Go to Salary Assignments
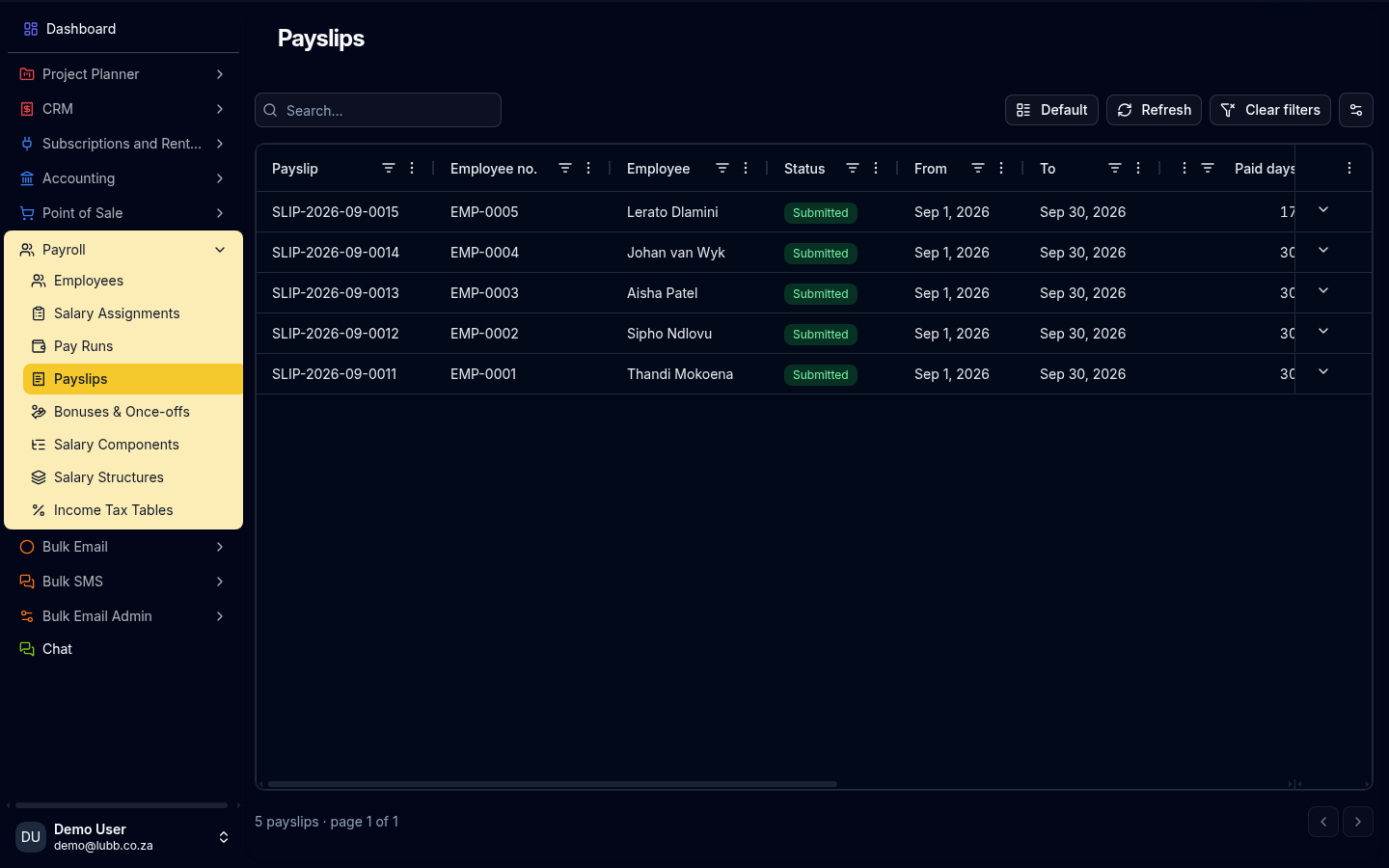 (x=131, y=313)
